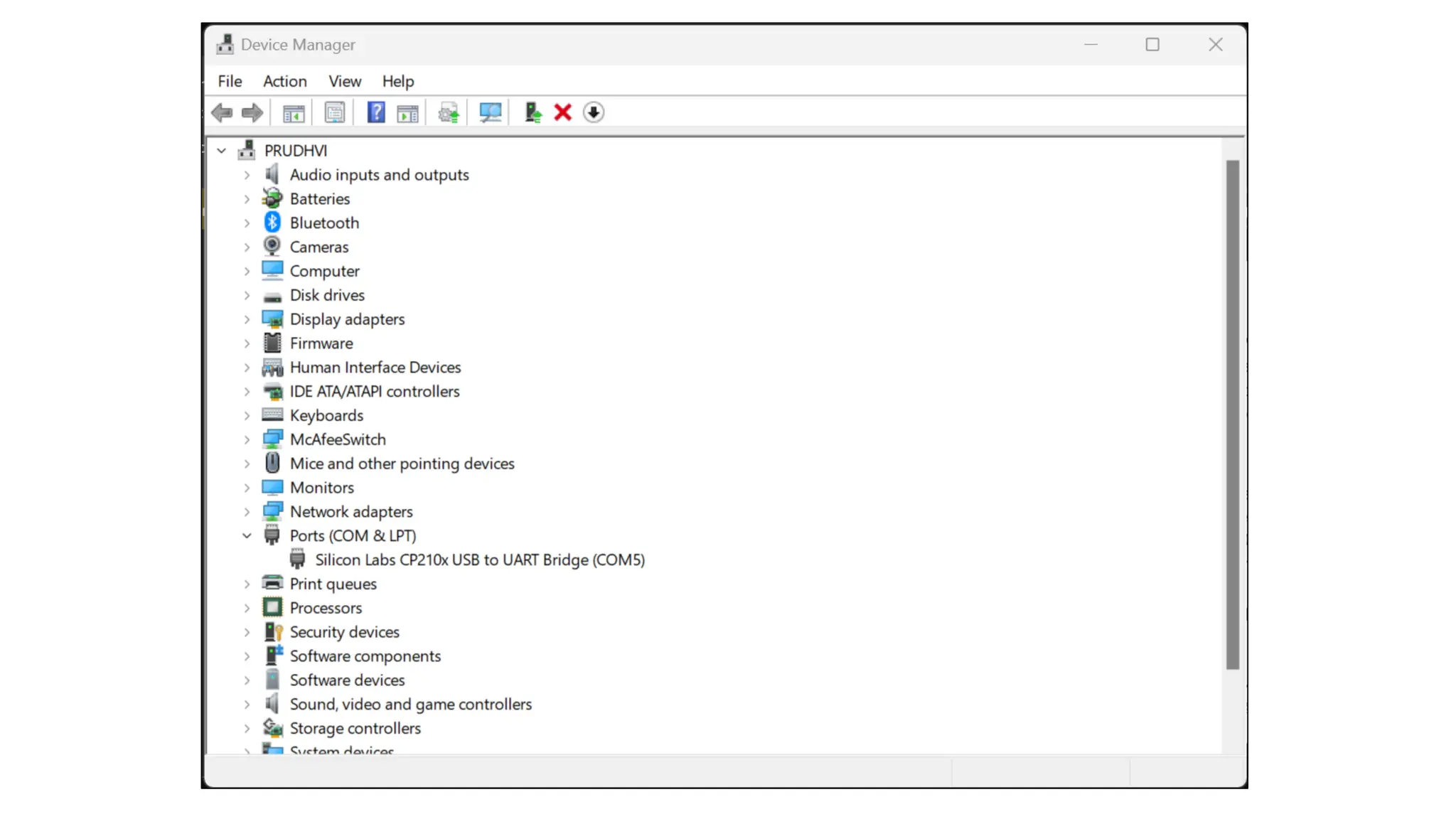Open the View menu
1456x819 pixels.
(x=345, y=81)
